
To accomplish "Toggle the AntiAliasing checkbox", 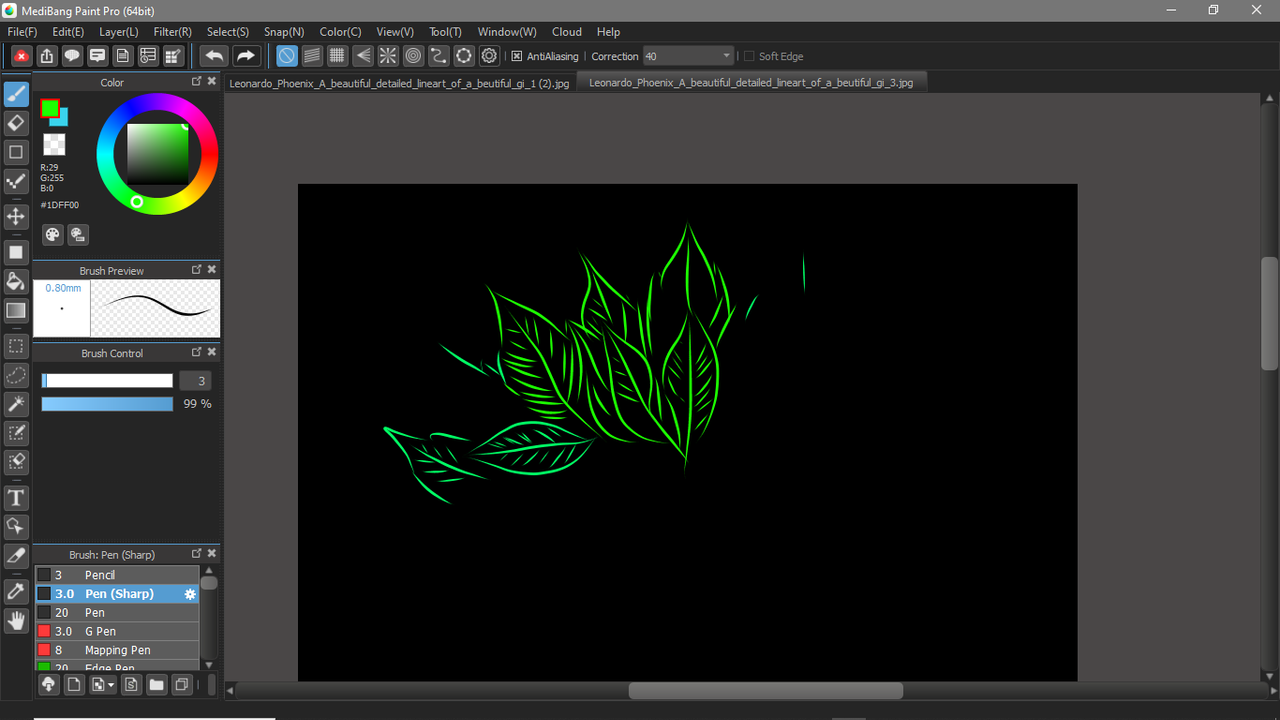I will coord(517,56).
